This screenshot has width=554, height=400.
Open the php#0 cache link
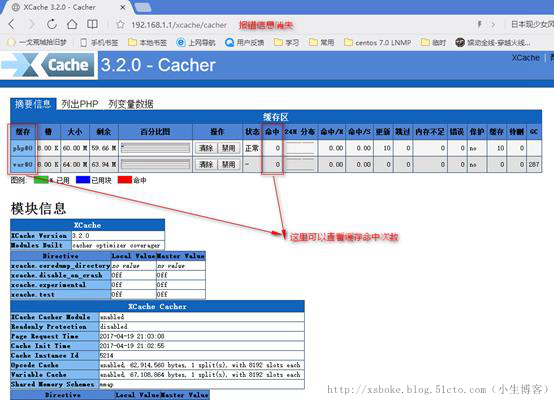coord(23,148)
